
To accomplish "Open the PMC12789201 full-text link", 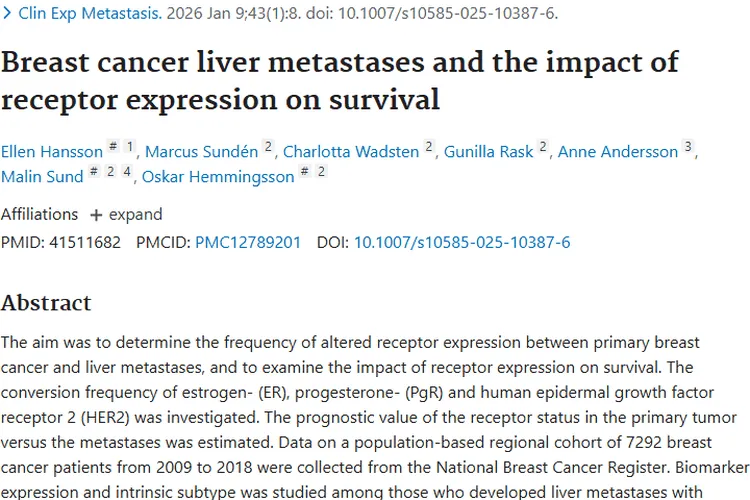I will [x=247, y=242].
